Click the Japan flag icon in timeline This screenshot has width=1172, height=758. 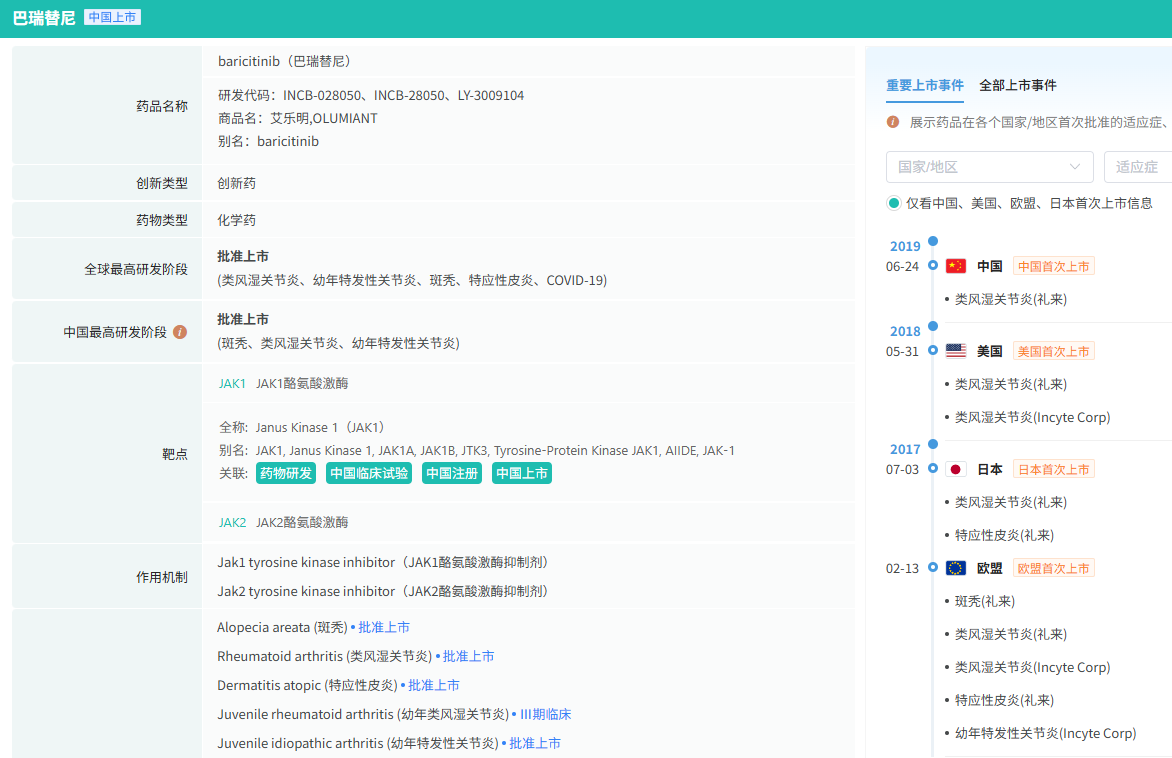[956, 469]
